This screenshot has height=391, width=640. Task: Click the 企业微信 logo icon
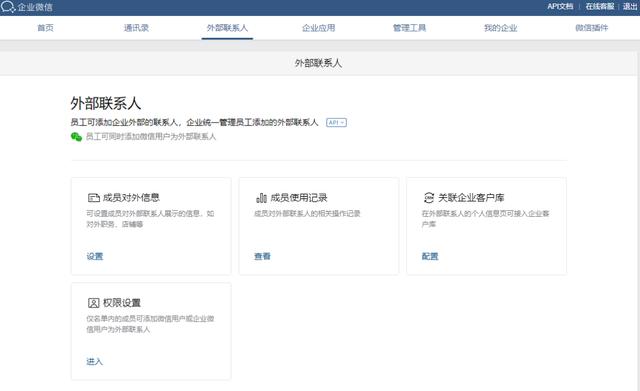[x=8, y=7]
